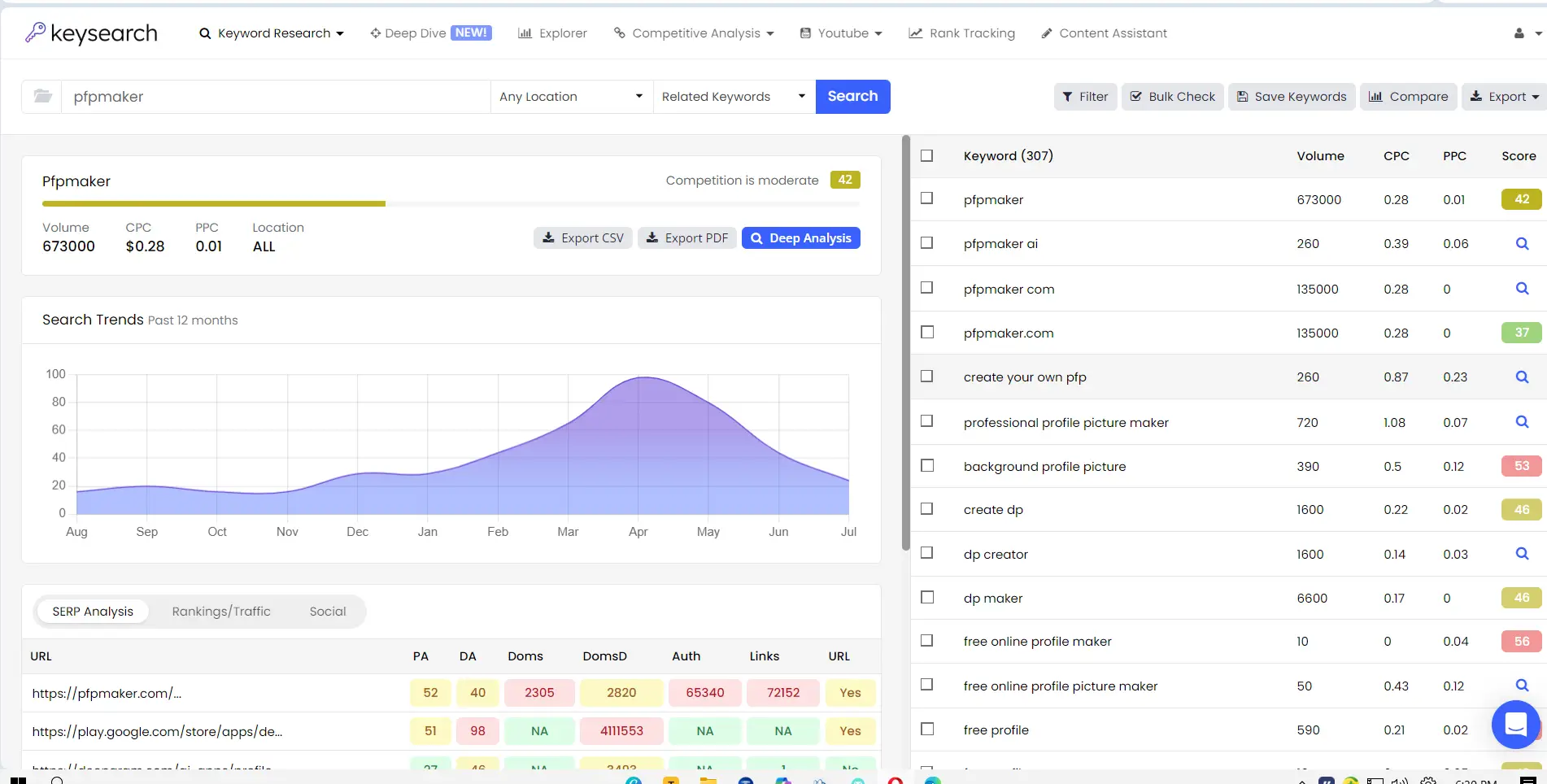
Task: Click keyword 'professional profile picture maker'
Action: [x=1065, y=423]
